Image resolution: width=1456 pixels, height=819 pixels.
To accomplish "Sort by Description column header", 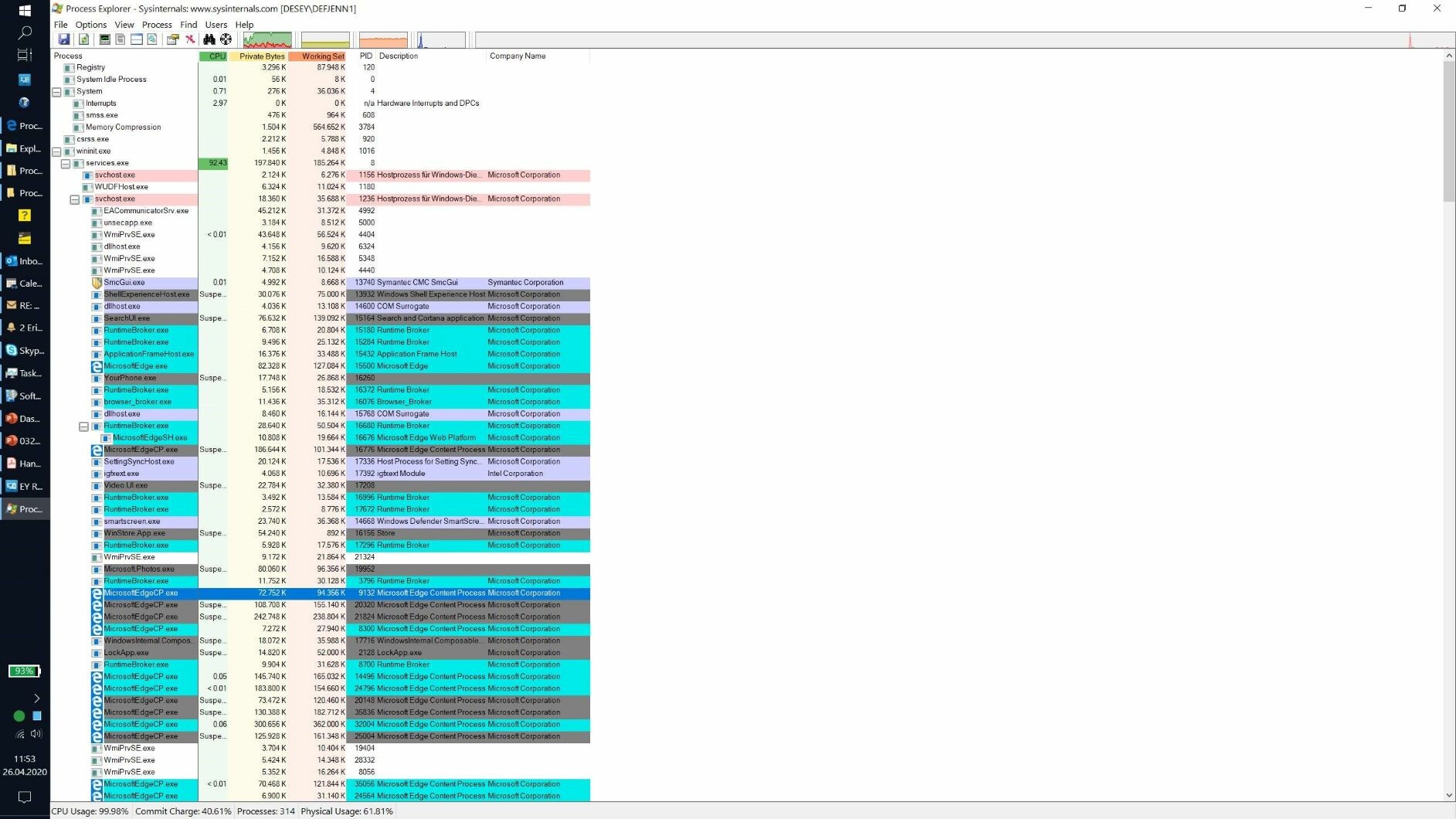I will coord(431,56).
